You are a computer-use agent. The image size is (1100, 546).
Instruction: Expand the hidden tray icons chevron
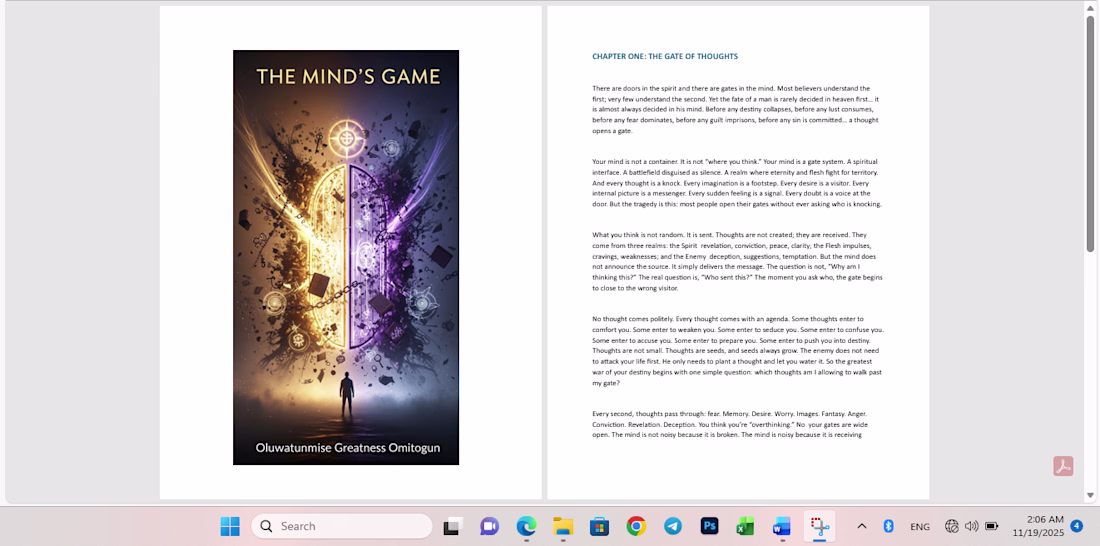tap(862, 526)
